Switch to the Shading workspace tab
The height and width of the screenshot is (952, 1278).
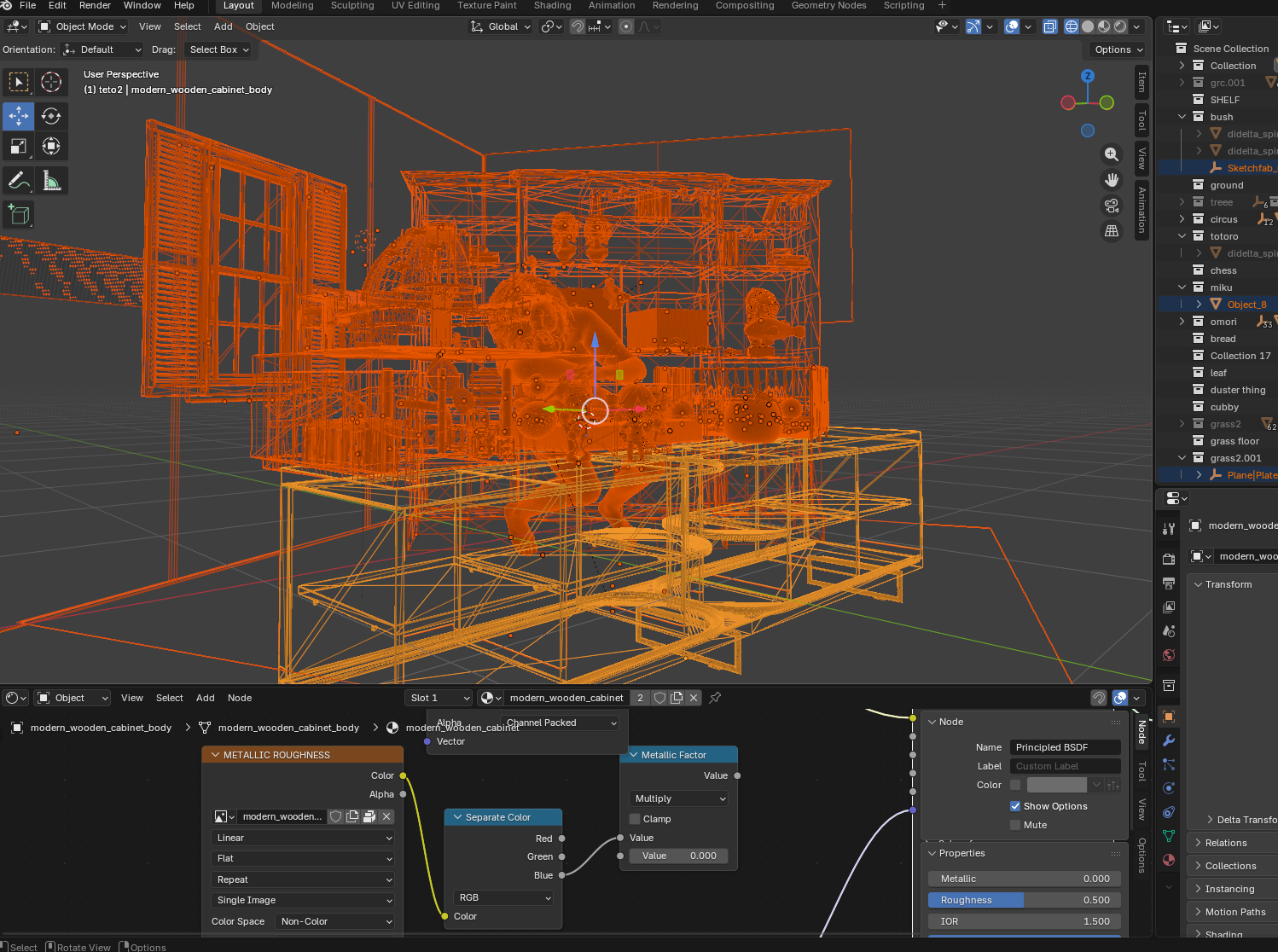click(x=553, y=5)
